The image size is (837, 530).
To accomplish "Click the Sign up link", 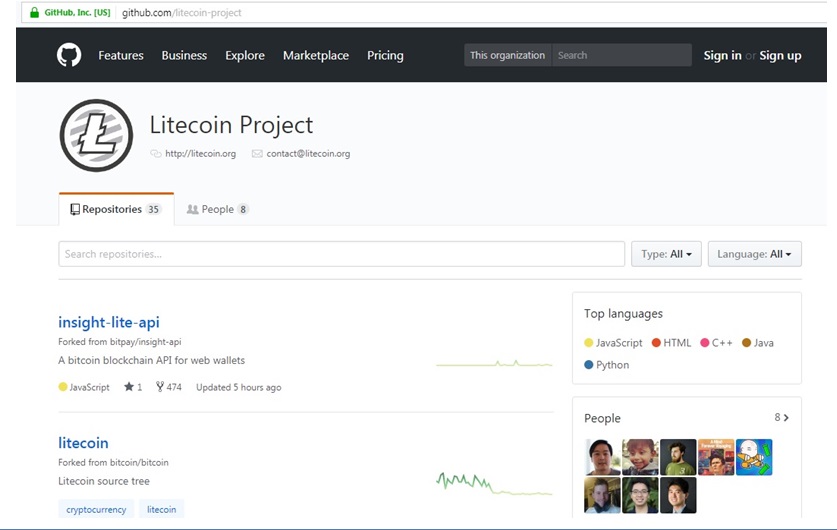I will [780, 56].
